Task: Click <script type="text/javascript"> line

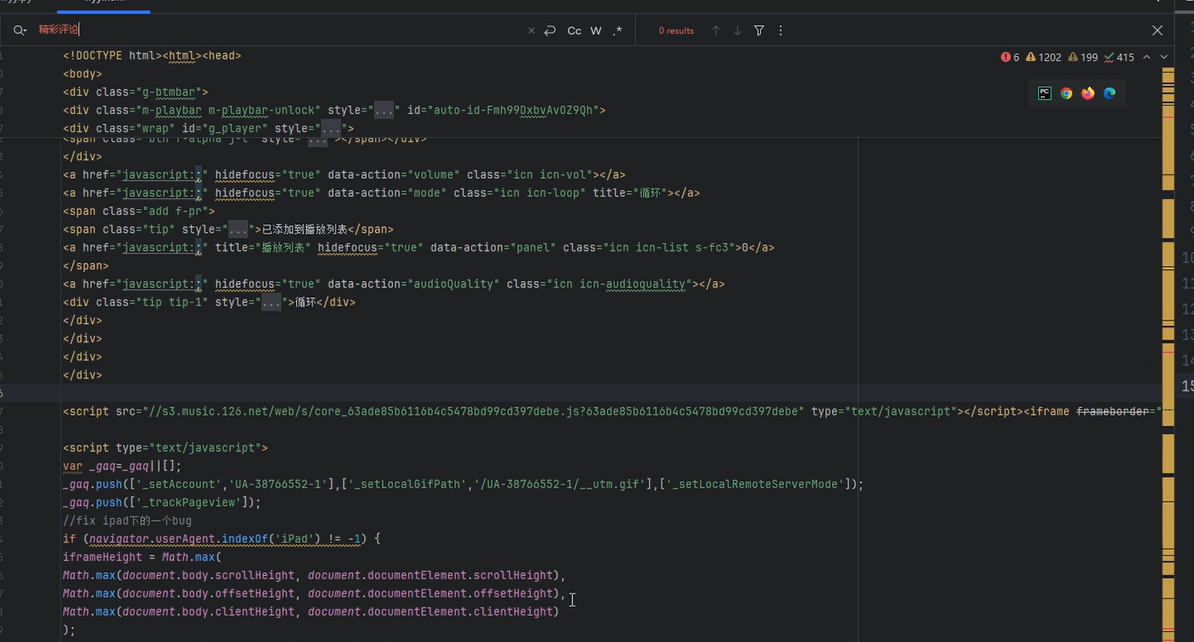Action: [x=165, y=448]
